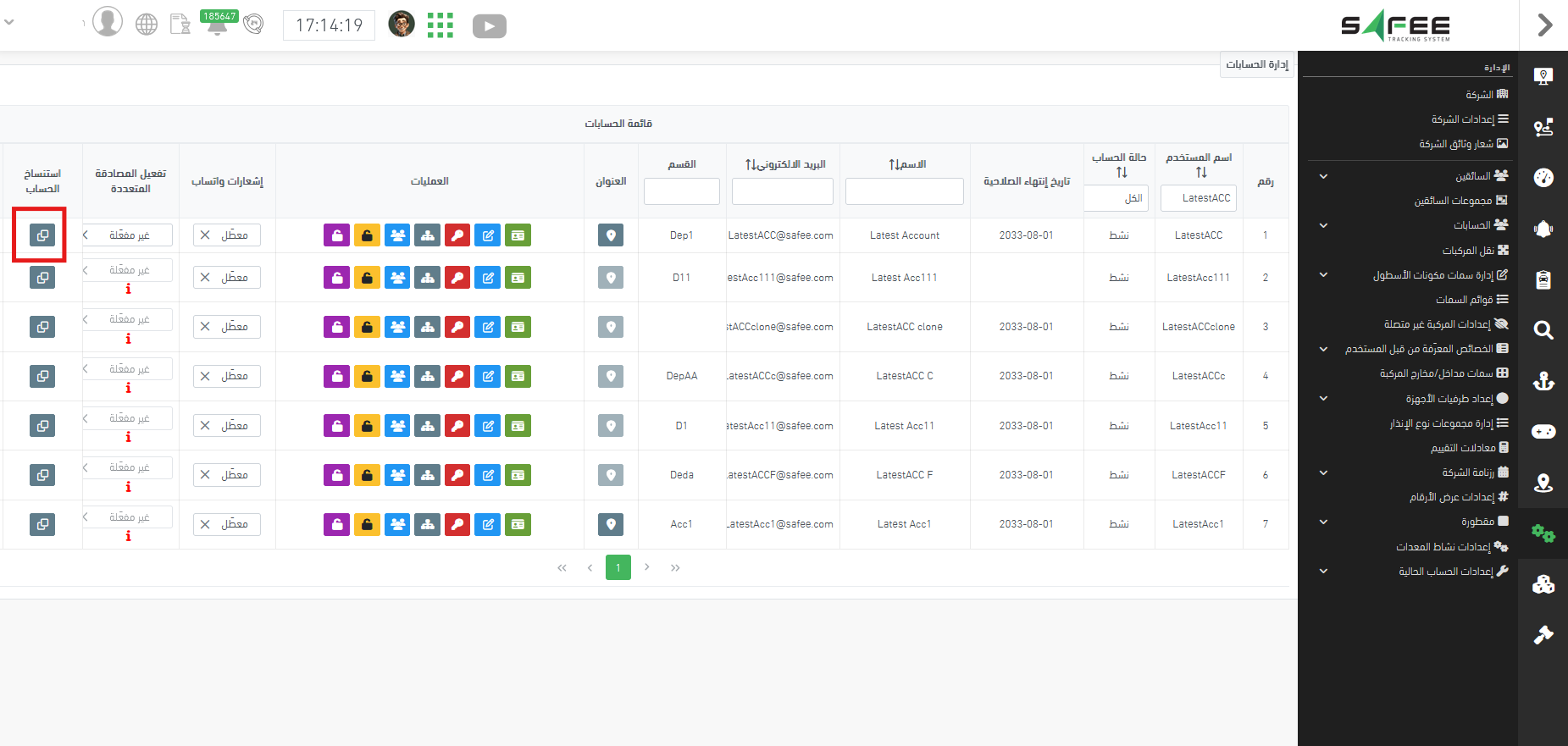Open the green apps grid icon in the top bar
This screenshot has width=1568, height=746.
pos(440,25)
